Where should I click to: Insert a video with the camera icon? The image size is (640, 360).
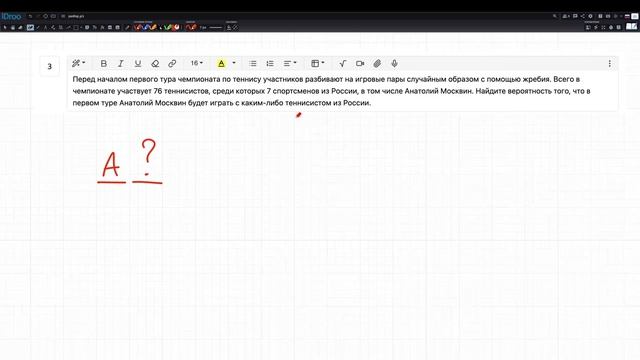[x=360, y=63]
